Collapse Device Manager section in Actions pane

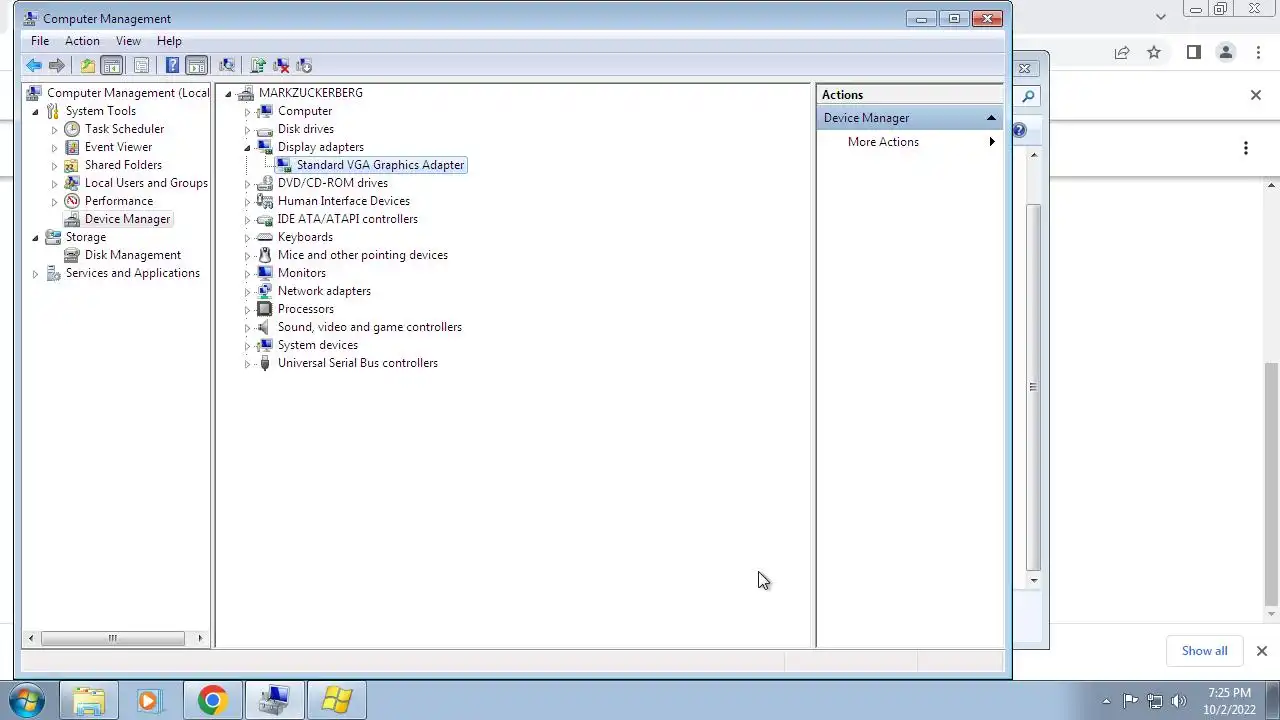991,118
